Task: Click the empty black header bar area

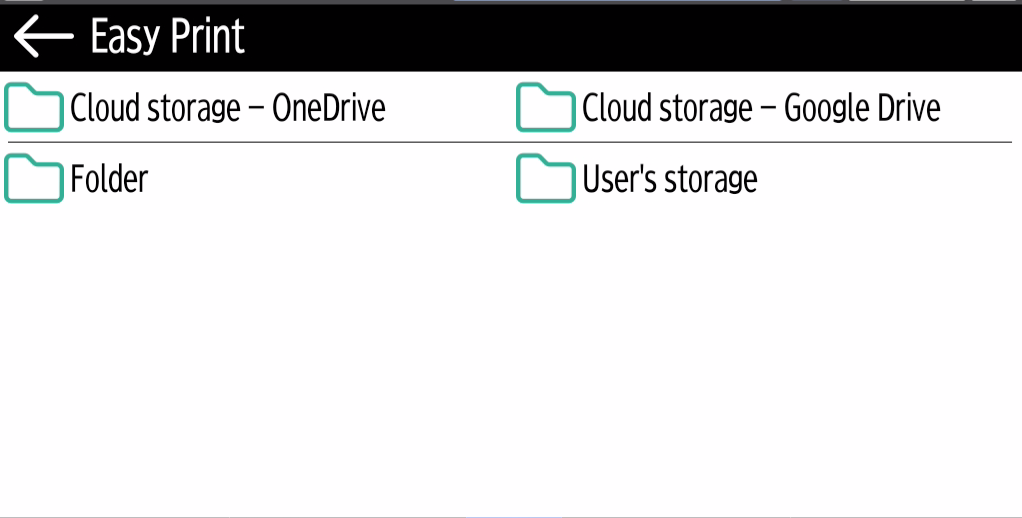Action: [x=640, y=37]
